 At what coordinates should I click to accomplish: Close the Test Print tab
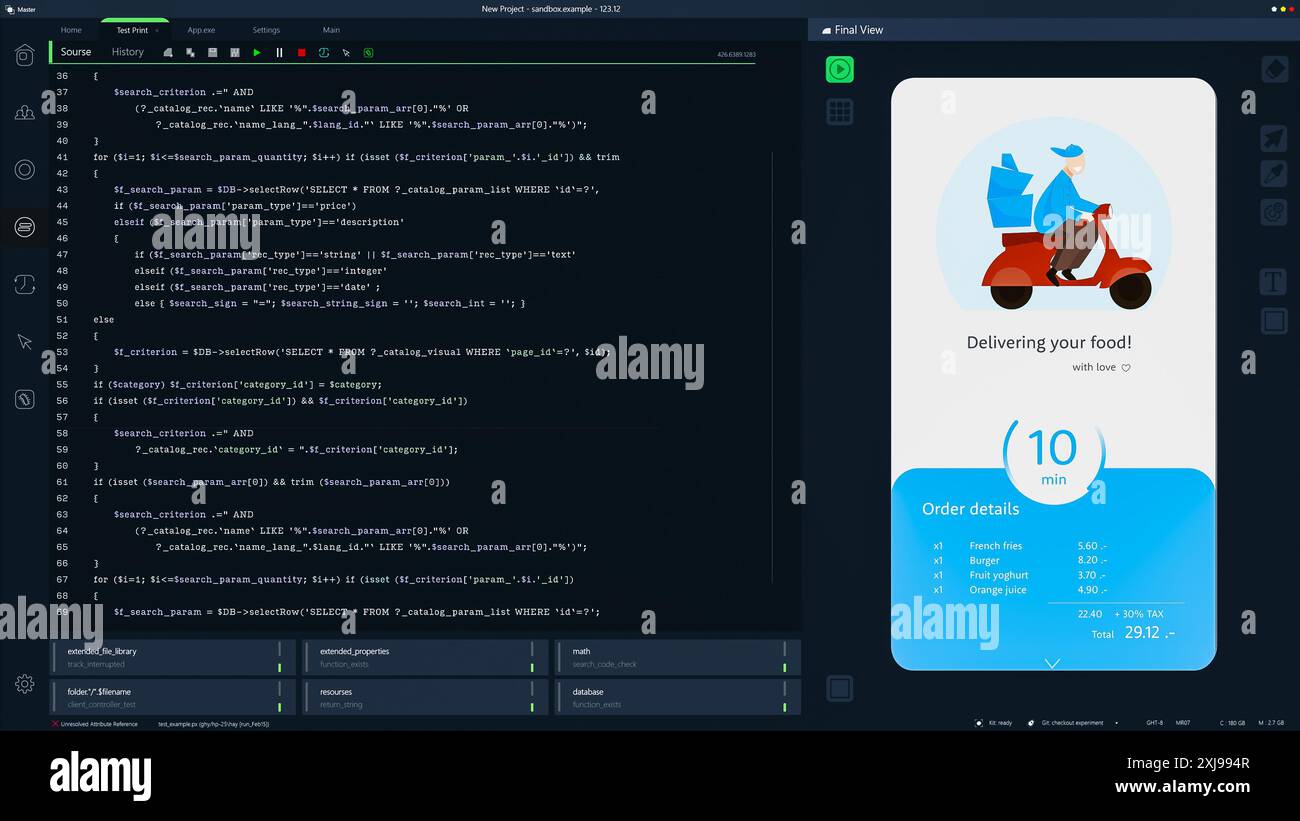156,31
